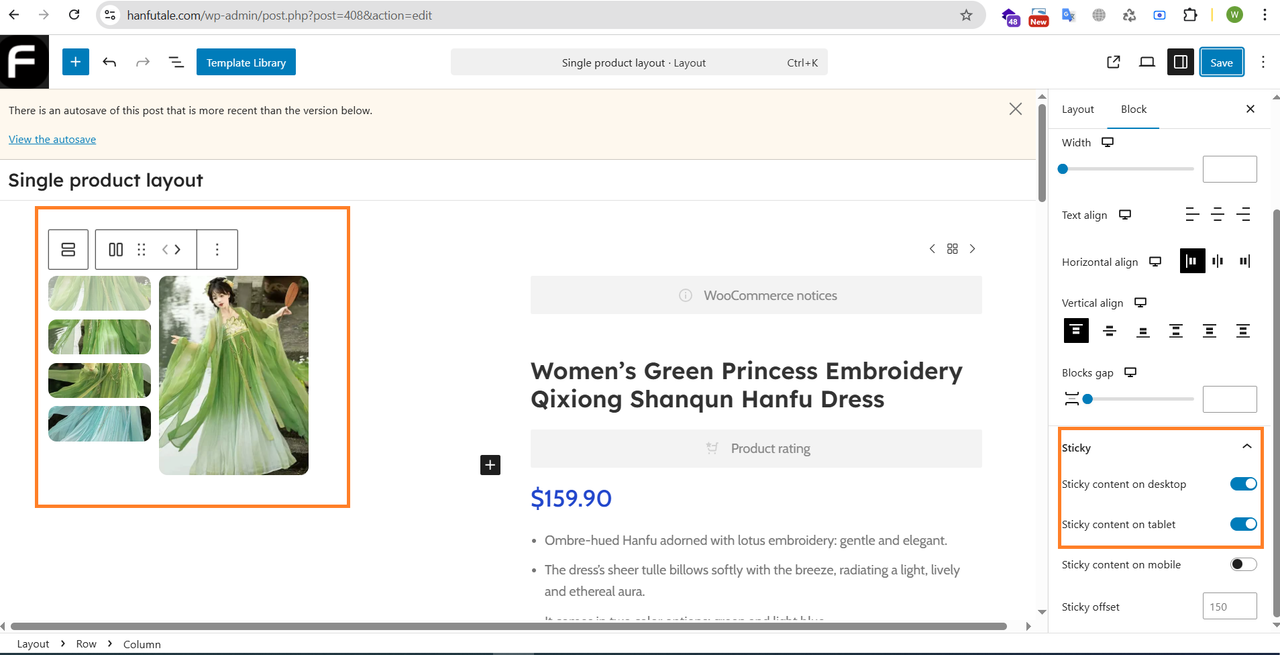Collapse the Sticky panel section
The height and width of the screenshot is (655, 1280).
[1246, 447]
